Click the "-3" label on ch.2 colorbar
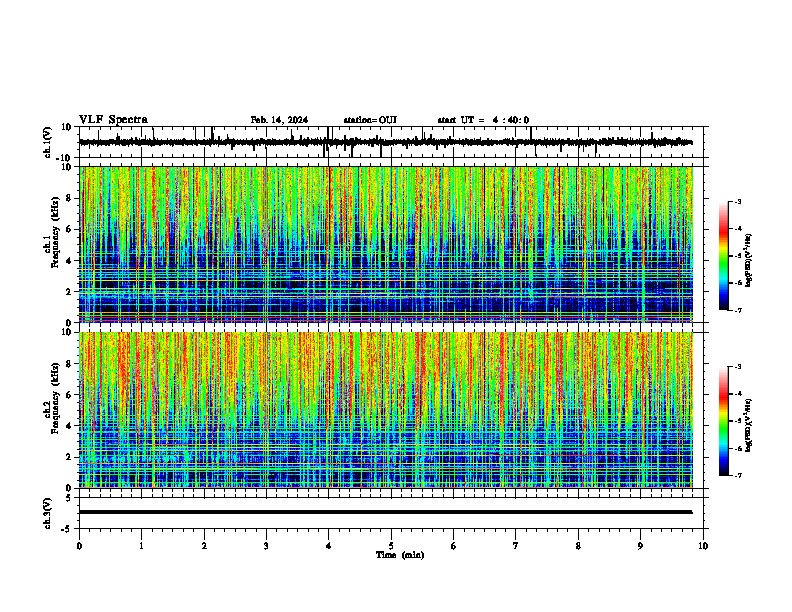This screenshot has width=792, height=612. 737,367
